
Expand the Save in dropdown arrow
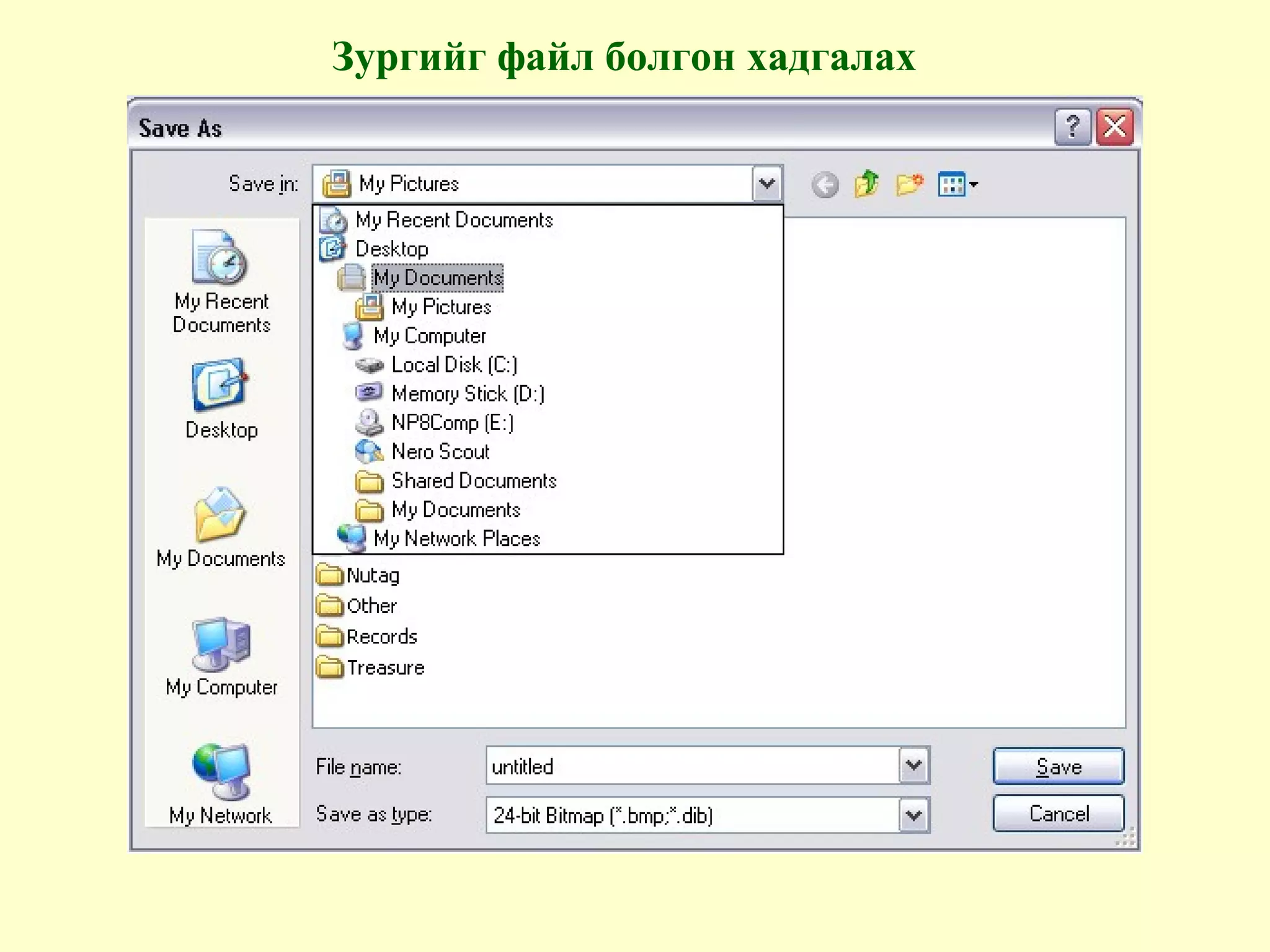pos(767,183)
